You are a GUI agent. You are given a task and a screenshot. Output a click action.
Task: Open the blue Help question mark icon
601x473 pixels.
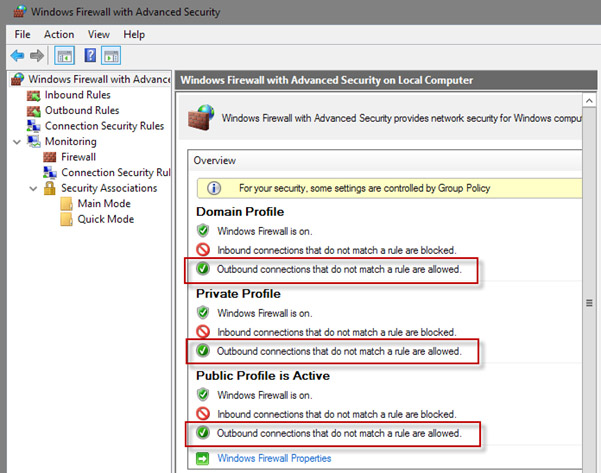90,56
